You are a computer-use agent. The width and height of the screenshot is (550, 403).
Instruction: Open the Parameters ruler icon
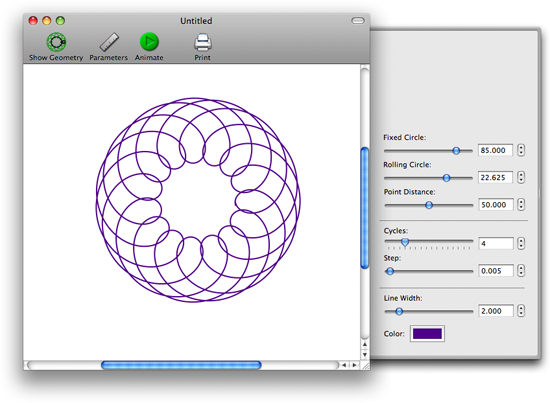coord(109,42)
